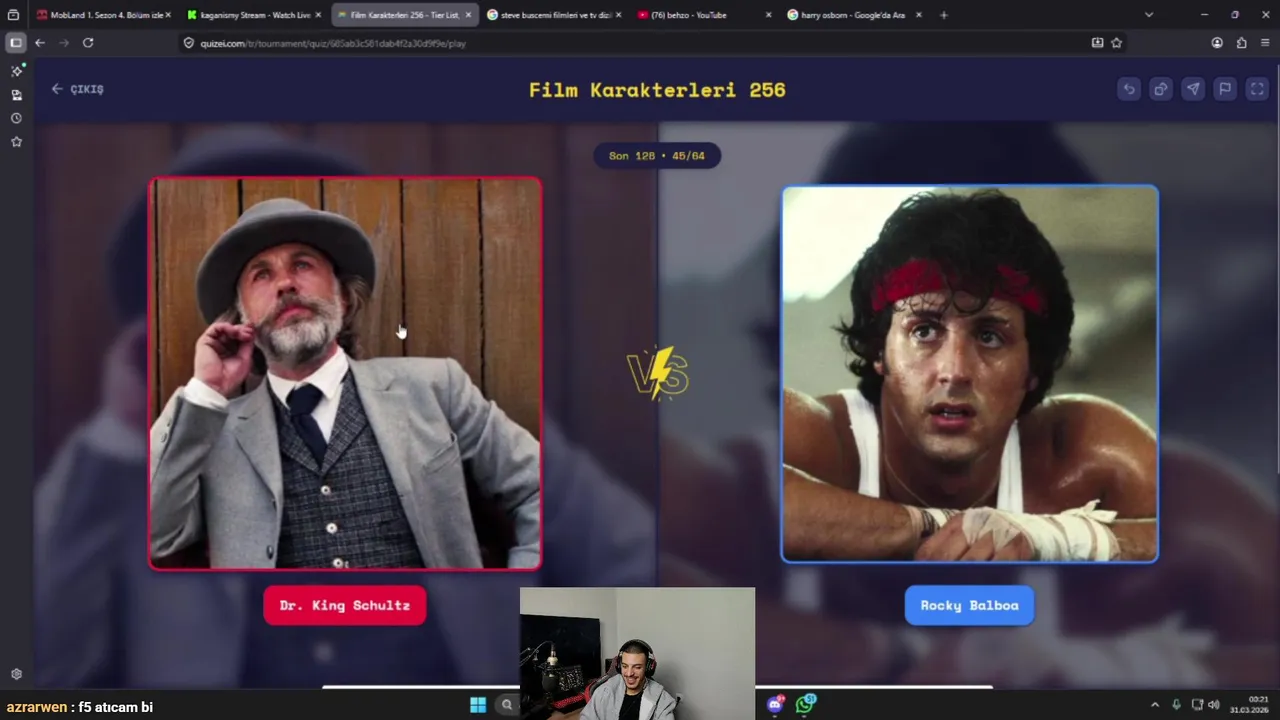Screen dimensions: 1280x720
Task: Switch to steve buscemi filmleri tab
Action: point(553,15)
